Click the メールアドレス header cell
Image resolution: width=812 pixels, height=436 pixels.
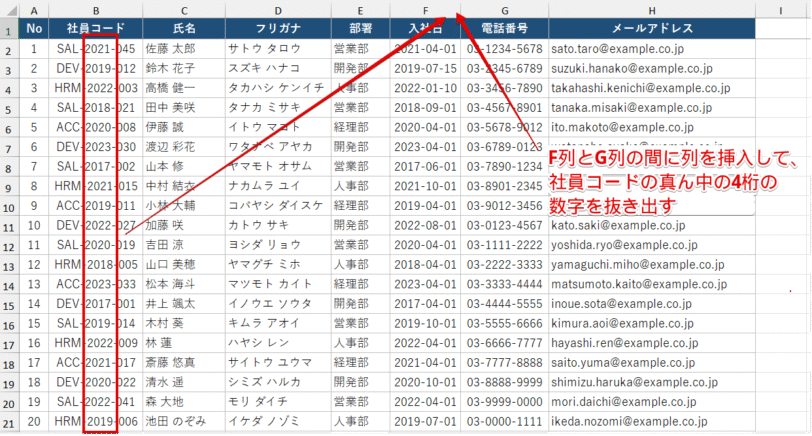click(651, 28)
